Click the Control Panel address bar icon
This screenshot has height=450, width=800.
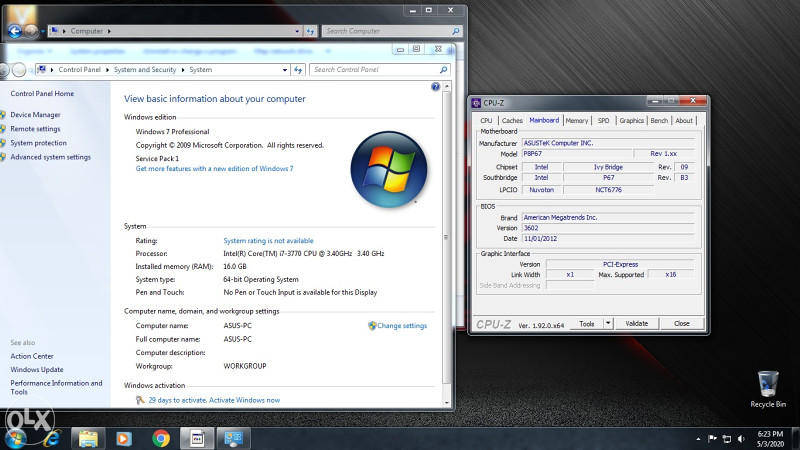pyautogui.click(x=42, y=70)
